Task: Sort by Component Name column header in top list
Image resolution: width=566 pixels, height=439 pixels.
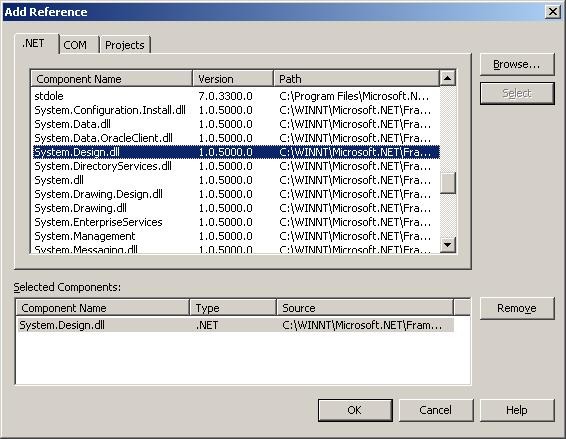Action: coord(112,79)
